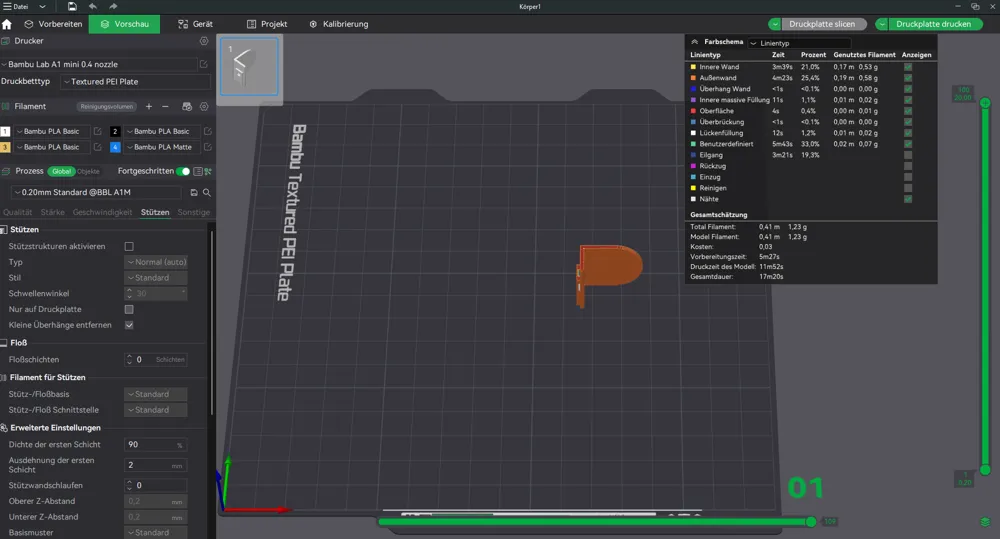Click the AMS filament sync icon
The image size is (1000, 539).
pyautogui.click(x=187, y=107)
